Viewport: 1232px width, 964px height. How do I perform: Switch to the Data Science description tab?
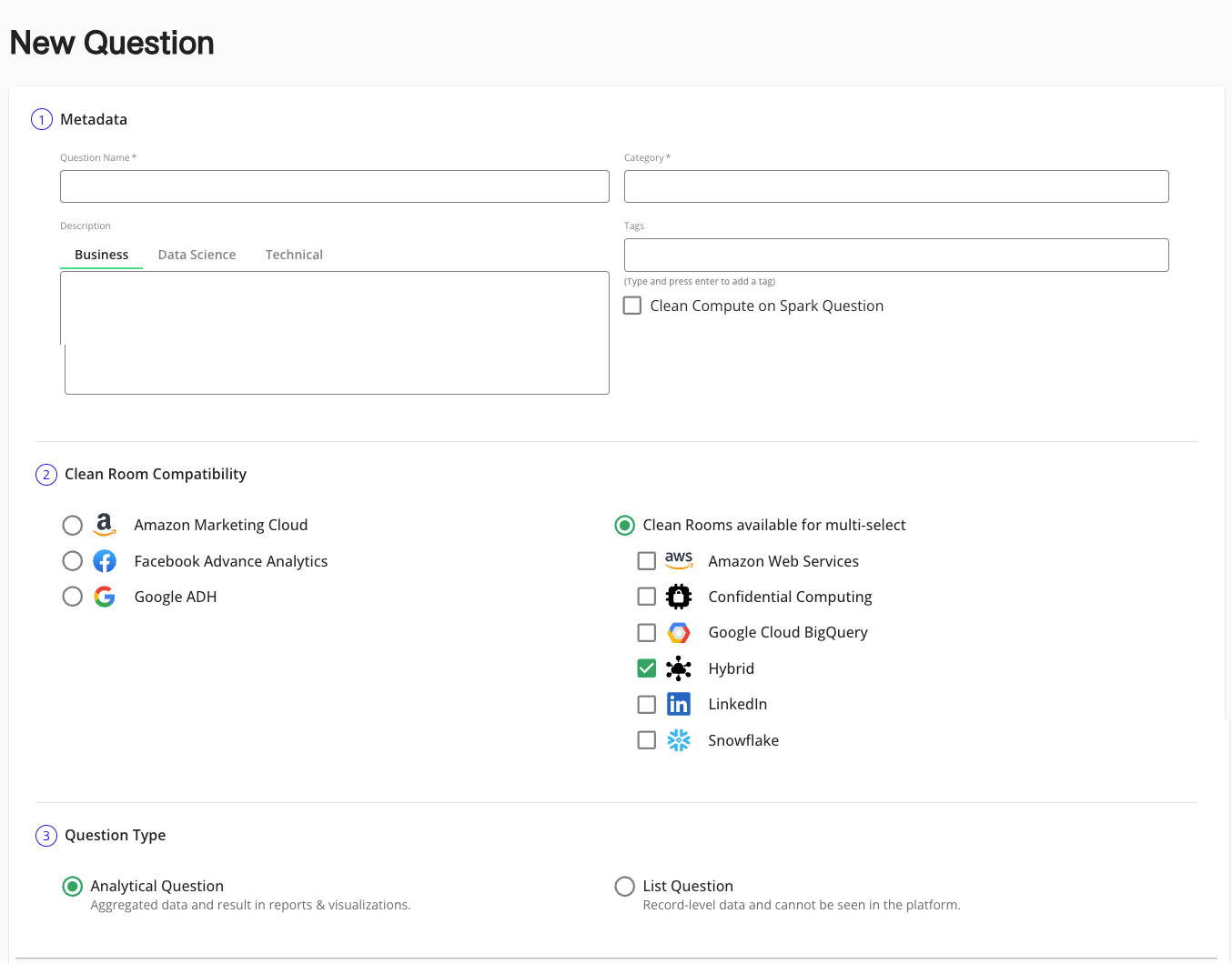(x=197, y=255)
